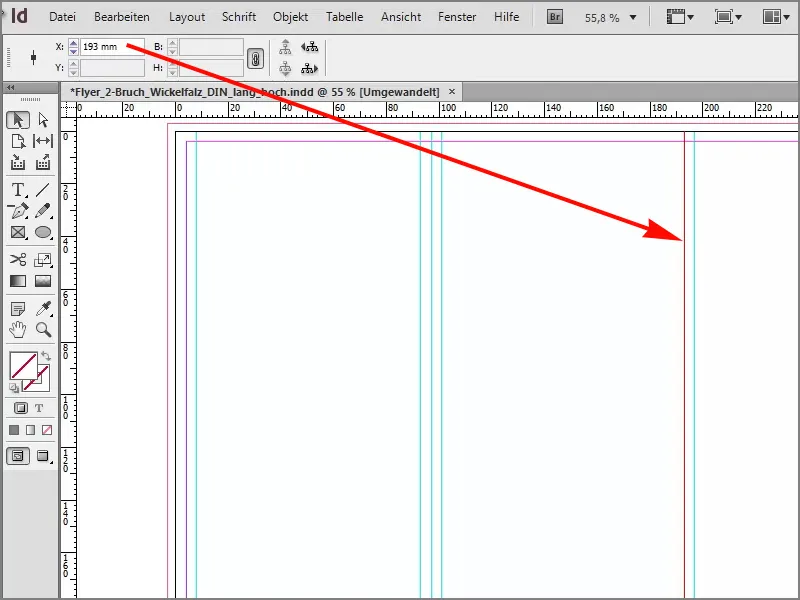Toggle formatting affects text
800x600 pixels.
click(x=39, y=408)
